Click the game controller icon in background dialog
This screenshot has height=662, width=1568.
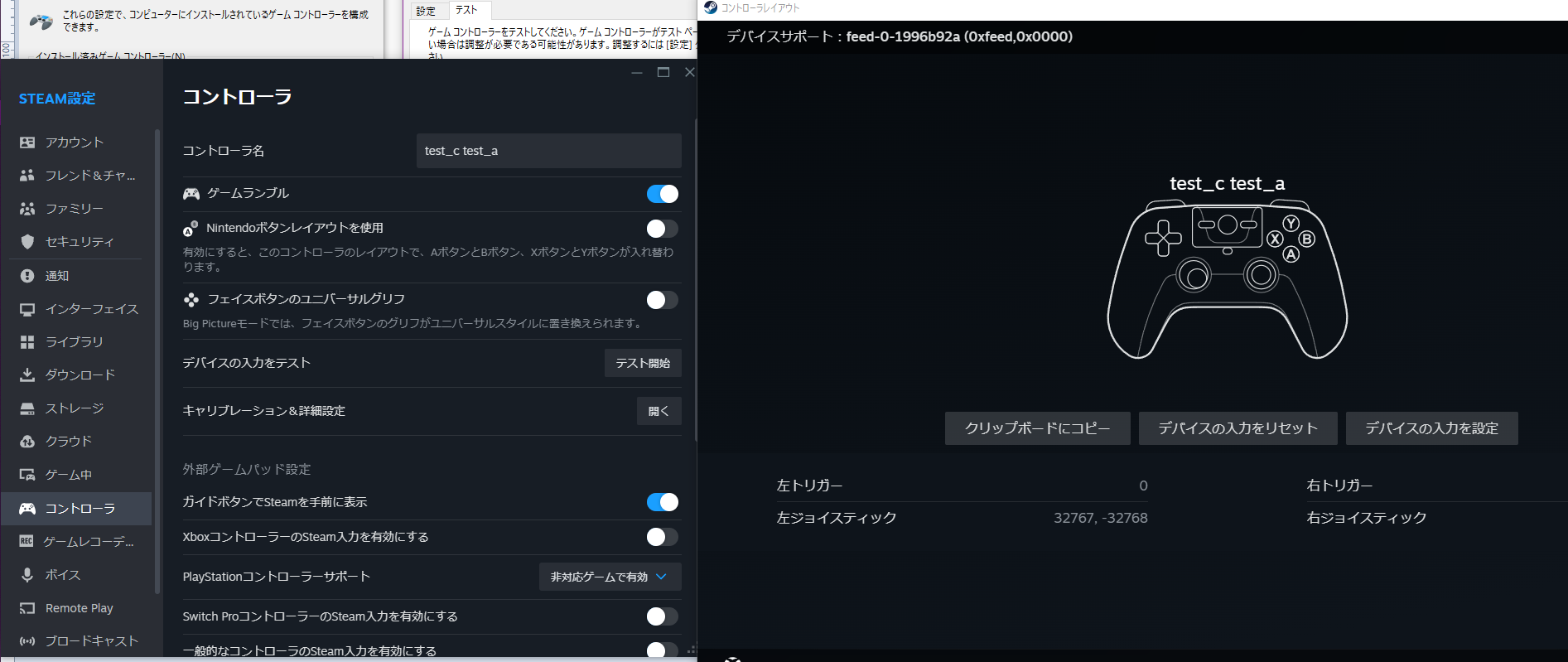(41, 22)
